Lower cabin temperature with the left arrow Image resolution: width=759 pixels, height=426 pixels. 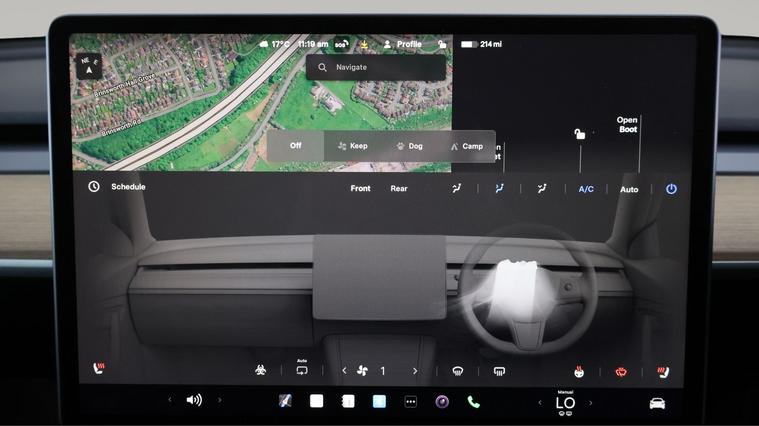[540, 402]
